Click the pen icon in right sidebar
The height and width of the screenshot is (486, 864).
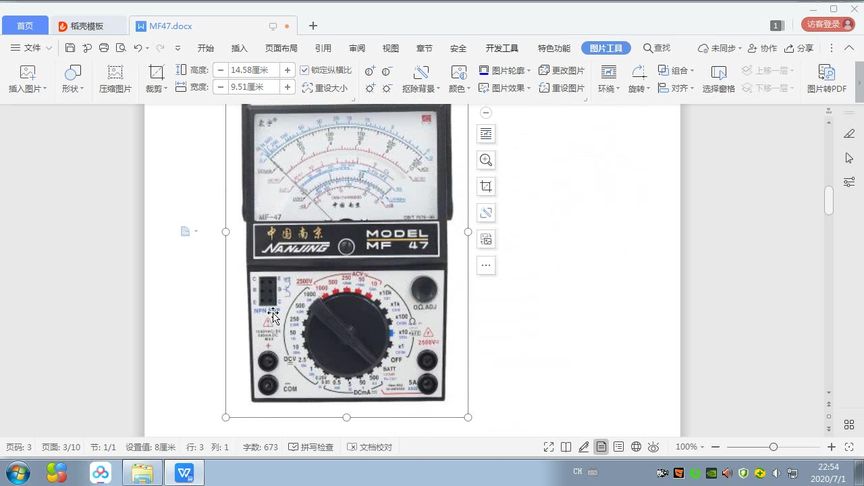pyautogui.click(x=849, y=133)
